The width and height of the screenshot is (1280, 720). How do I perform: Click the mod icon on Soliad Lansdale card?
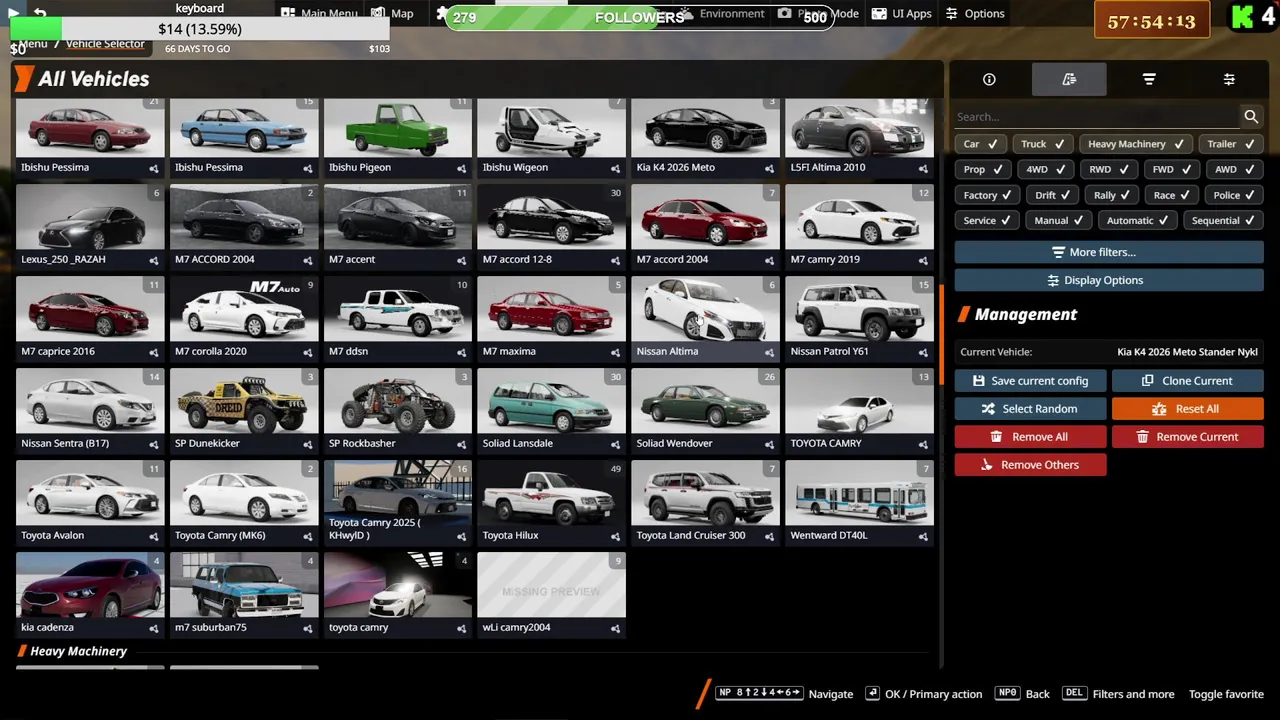coord(615,444)
